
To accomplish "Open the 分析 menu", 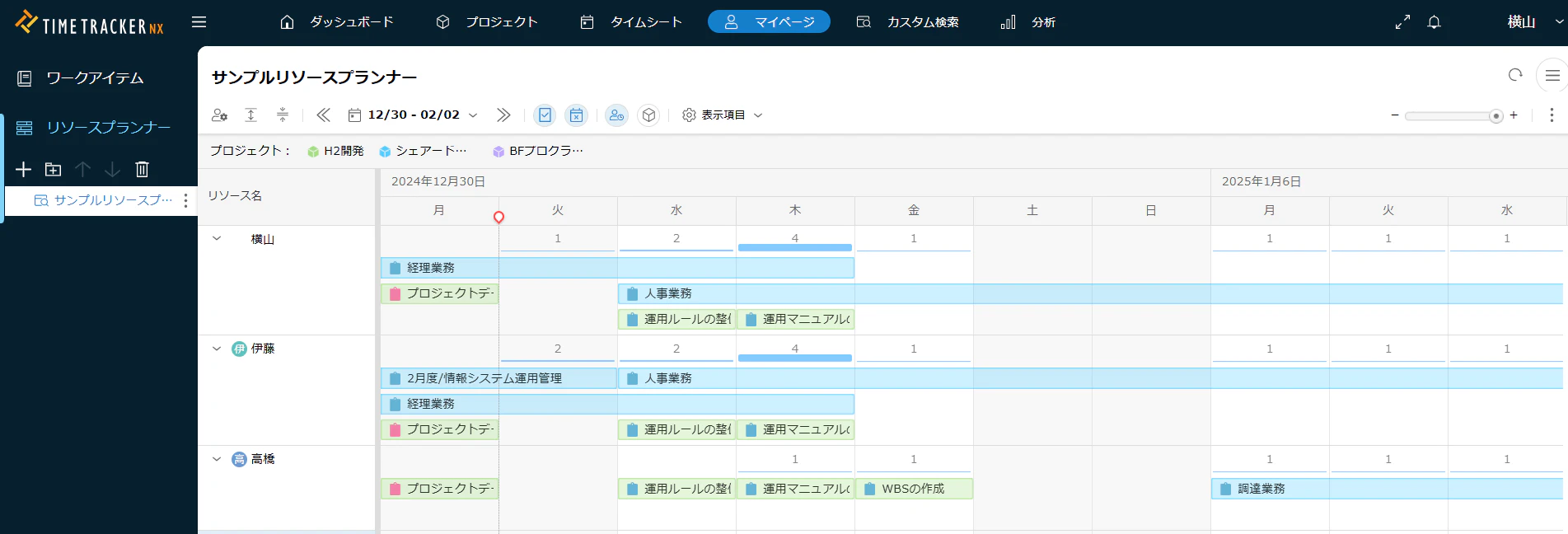I will click(x=1027, y=22).
